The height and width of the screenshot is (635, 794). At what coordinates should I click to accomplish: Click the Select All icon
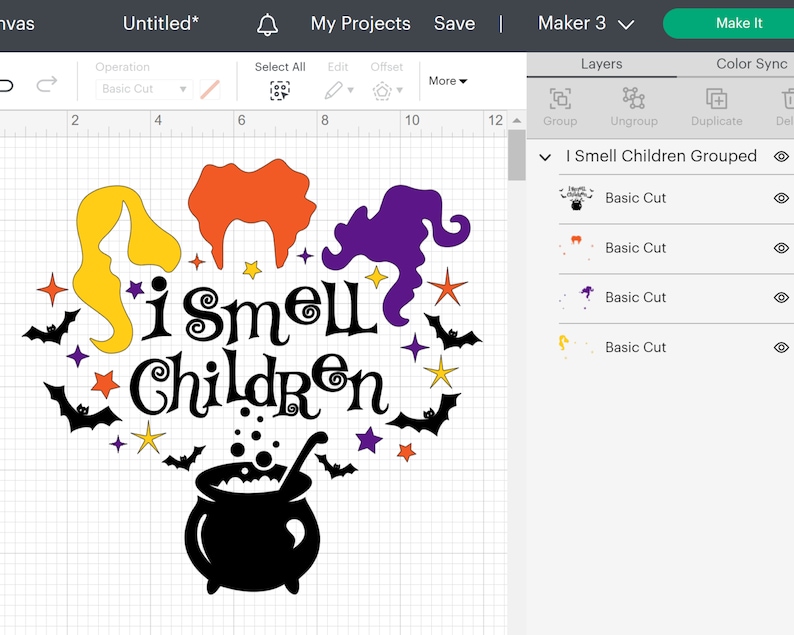280,91
